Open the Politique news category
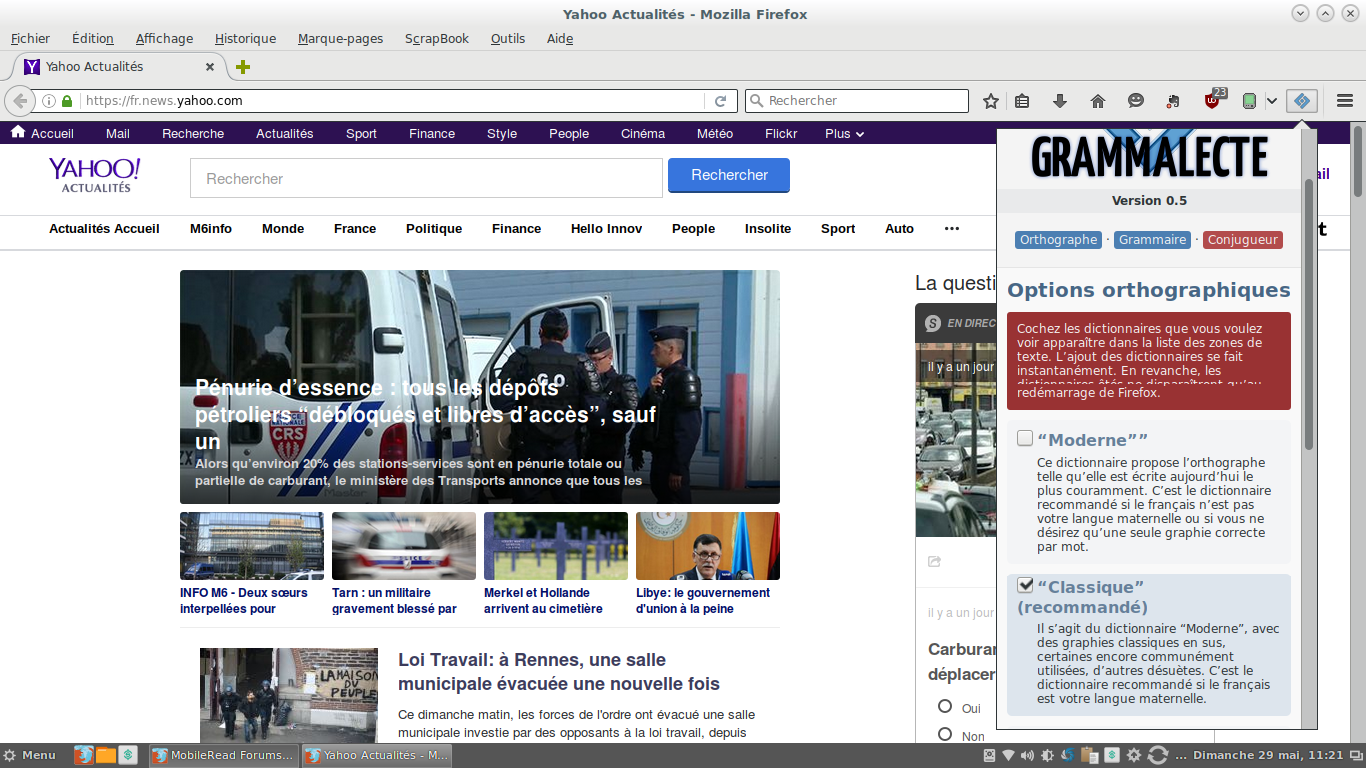Viewport: 1366px width, 768px height. coord(434,229)
